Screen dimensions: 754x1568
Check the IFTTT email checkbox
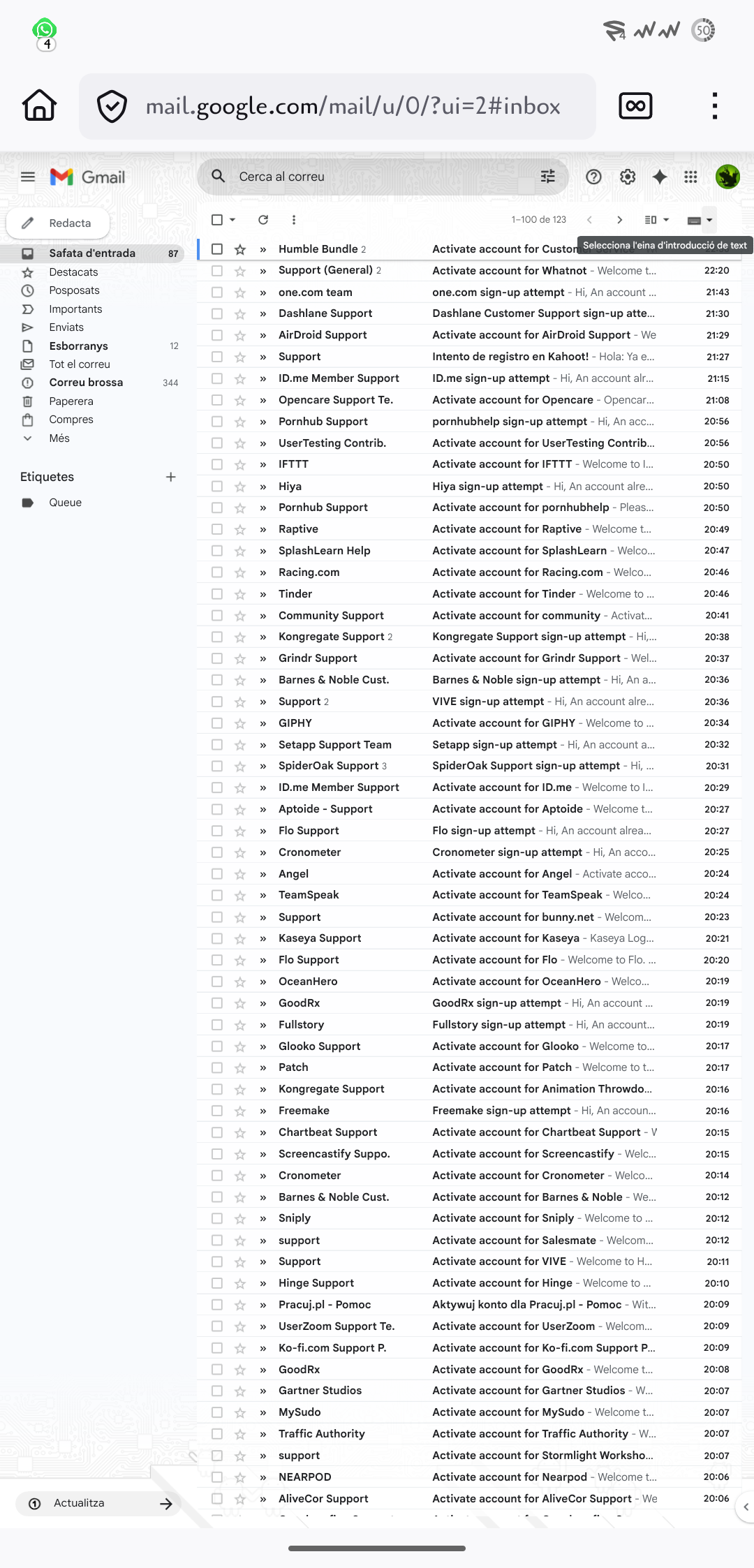point(217,464)
